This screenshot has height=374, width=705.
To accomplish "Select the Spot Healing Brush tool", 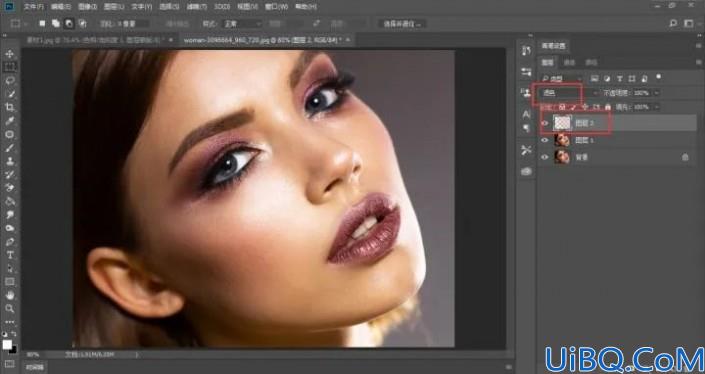I will click(9, 134).
